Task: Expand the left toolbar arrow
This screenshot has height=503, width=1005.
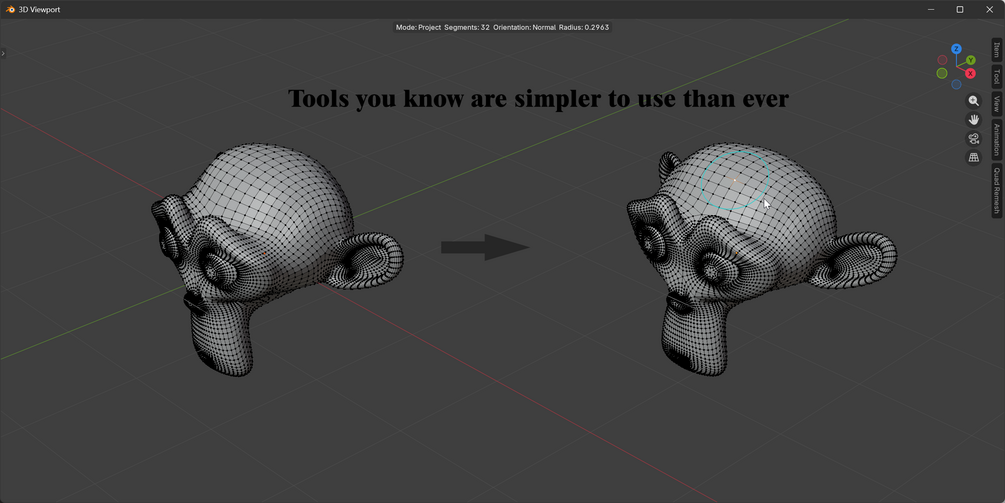Action: coord(3,53)
